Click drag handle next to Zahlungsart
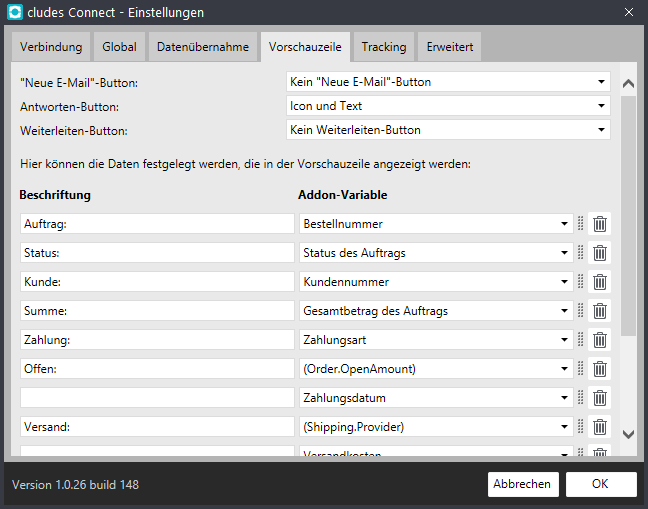648x509 pixels. coord(581,339)
